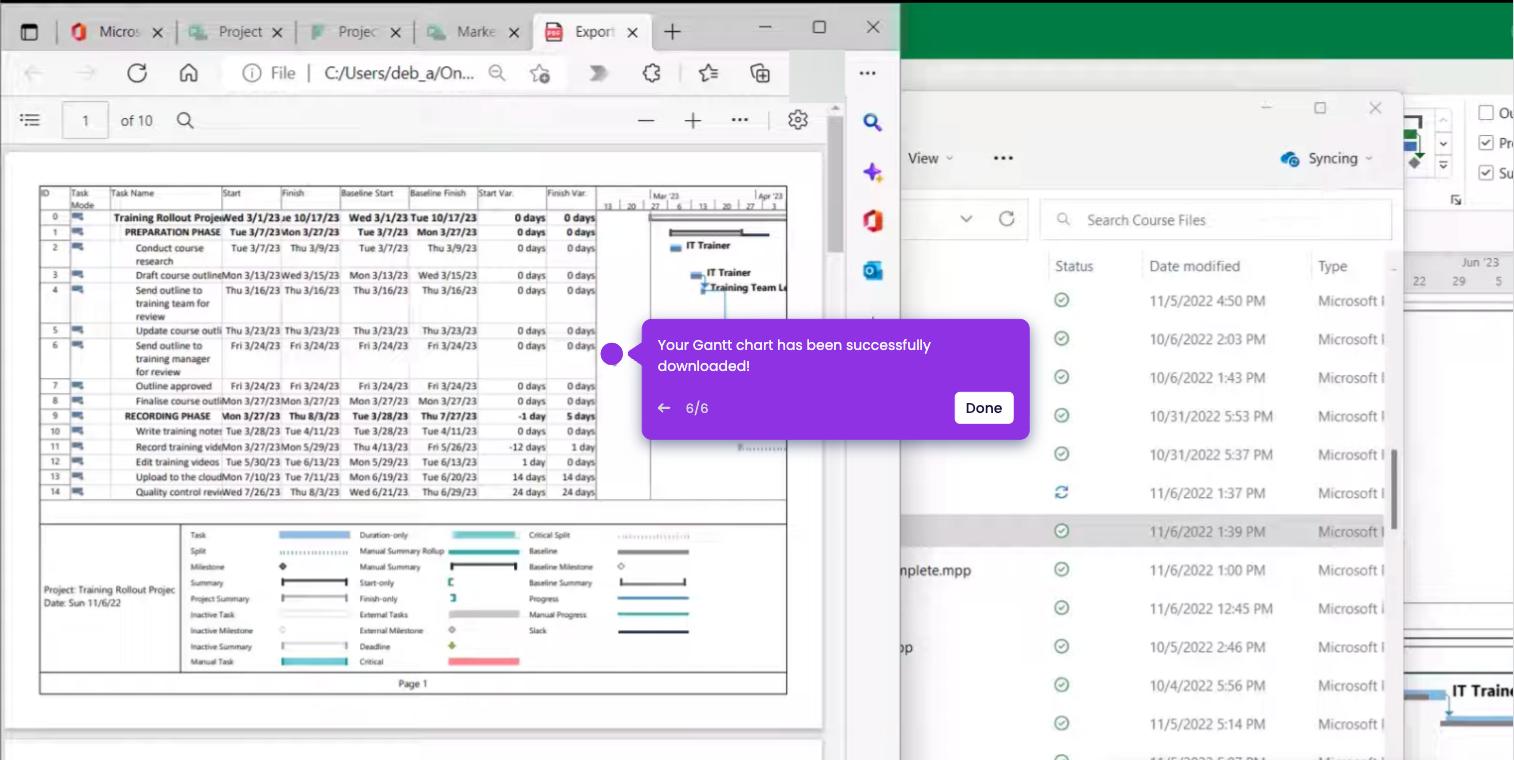1514x760 pixels.
Task: Select the row dated 11/5/2022 5:14 PM
Action: (1145, 724)
